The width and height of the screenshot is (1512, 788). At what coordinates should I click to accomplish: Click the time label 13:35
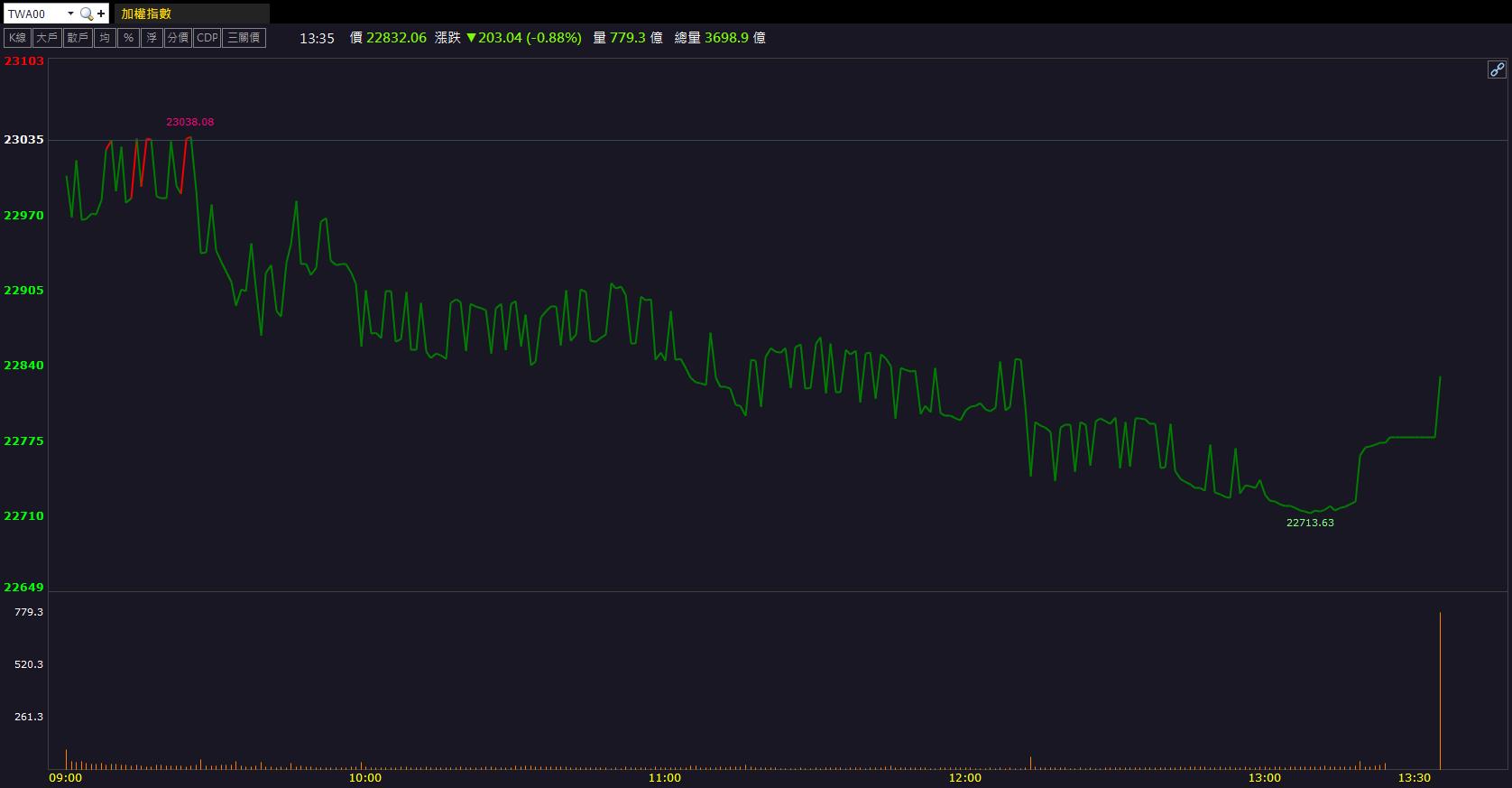pyautogui.click(x=317, y=38)
